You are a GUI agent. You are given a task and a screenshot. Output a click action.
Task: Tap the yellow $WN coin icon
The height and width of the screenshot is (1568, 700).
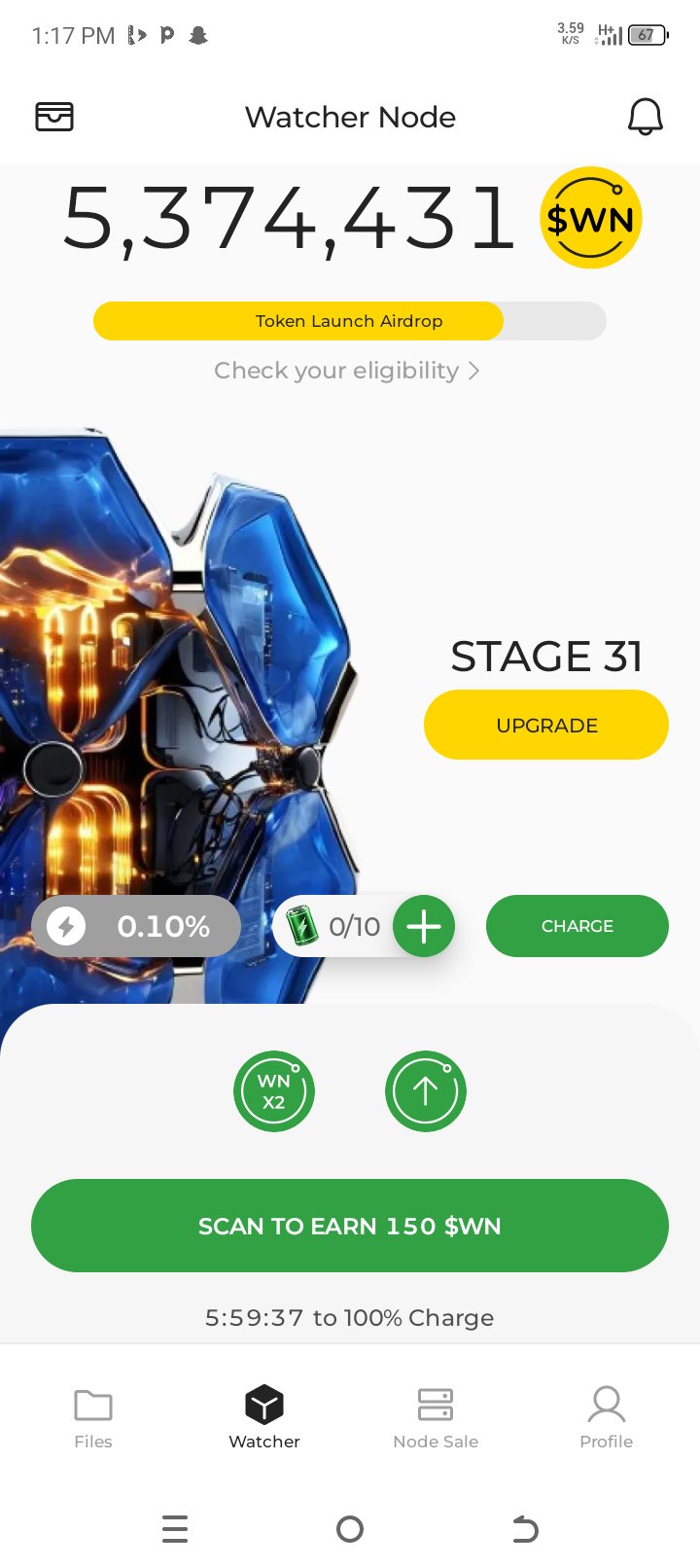point(590,218)
